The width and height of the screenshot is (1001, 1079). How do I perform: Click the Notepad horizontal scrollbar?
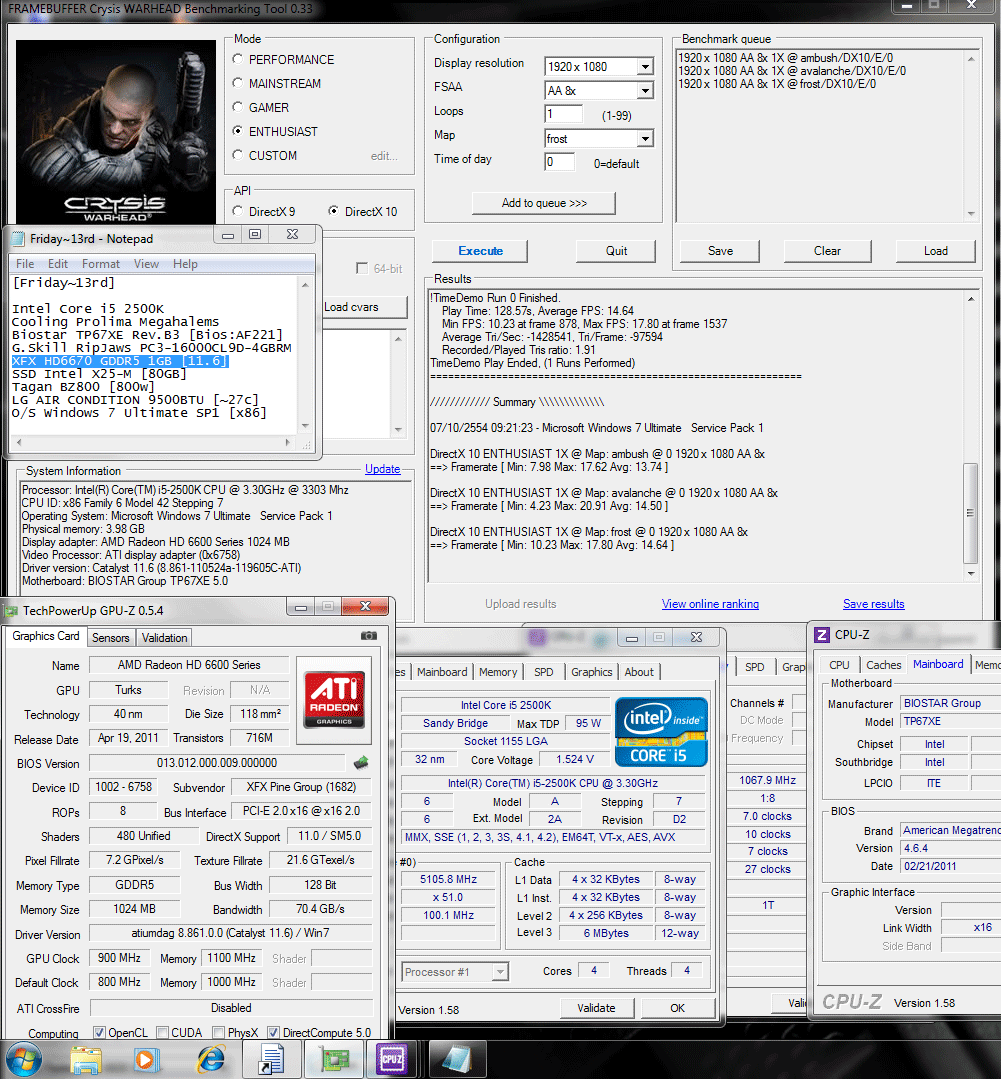pos(153,442)
